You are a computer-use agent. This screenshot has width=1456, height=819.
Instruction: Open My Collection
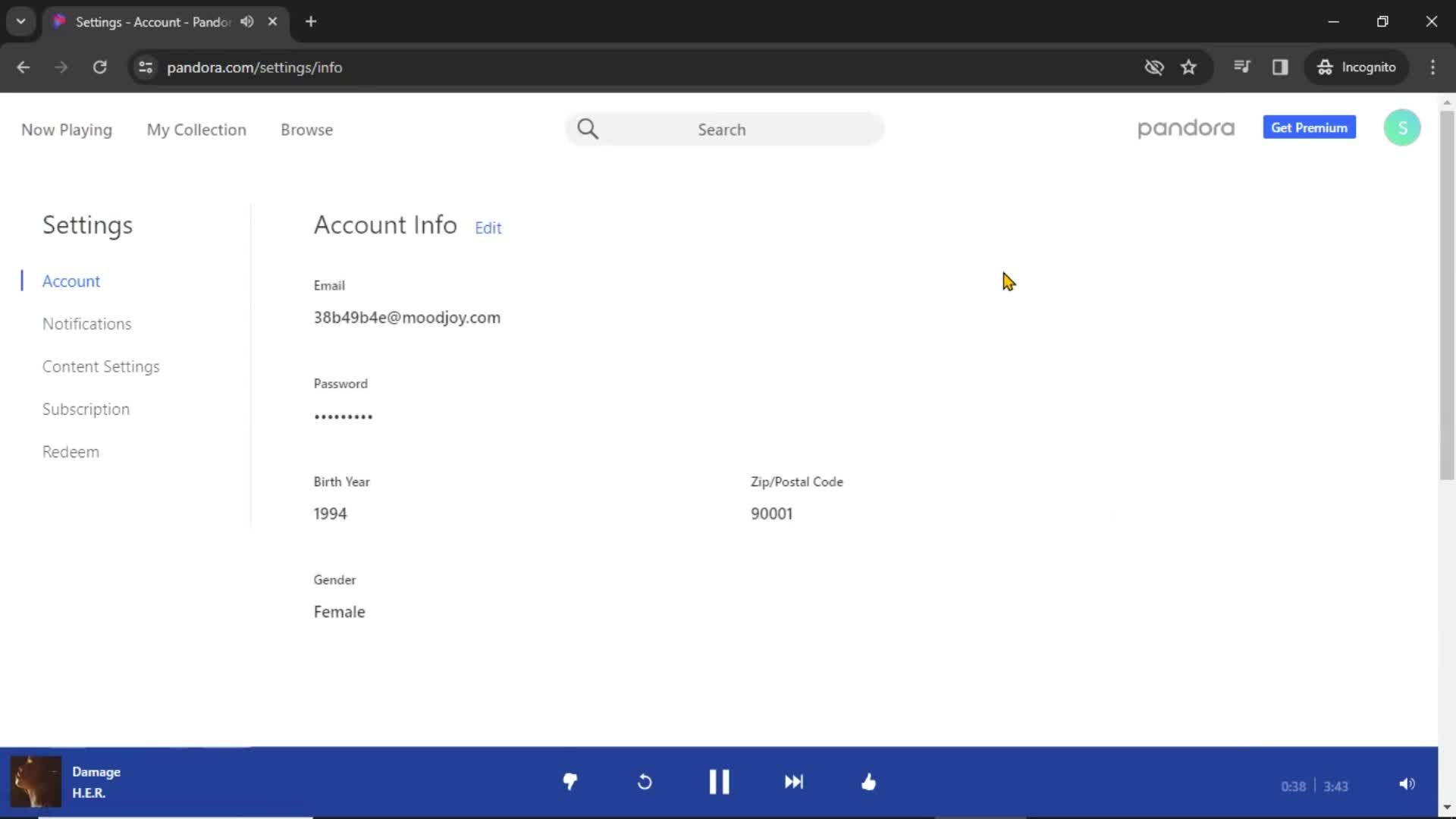pos(196,130)
